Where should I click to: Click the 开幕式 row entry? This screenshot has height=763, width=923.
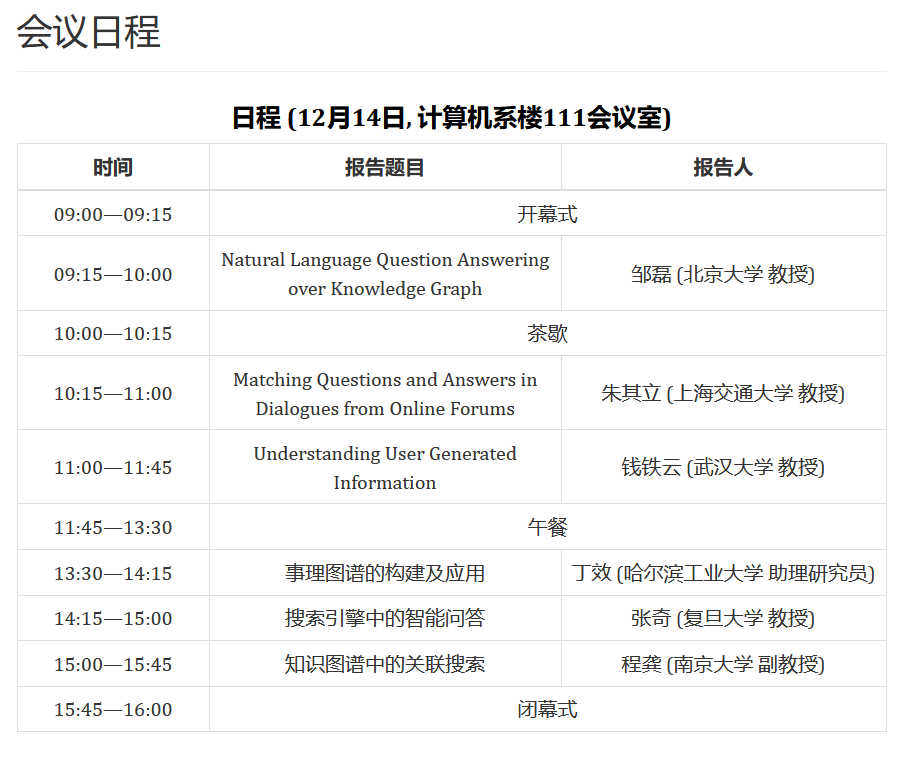point(547,214)
